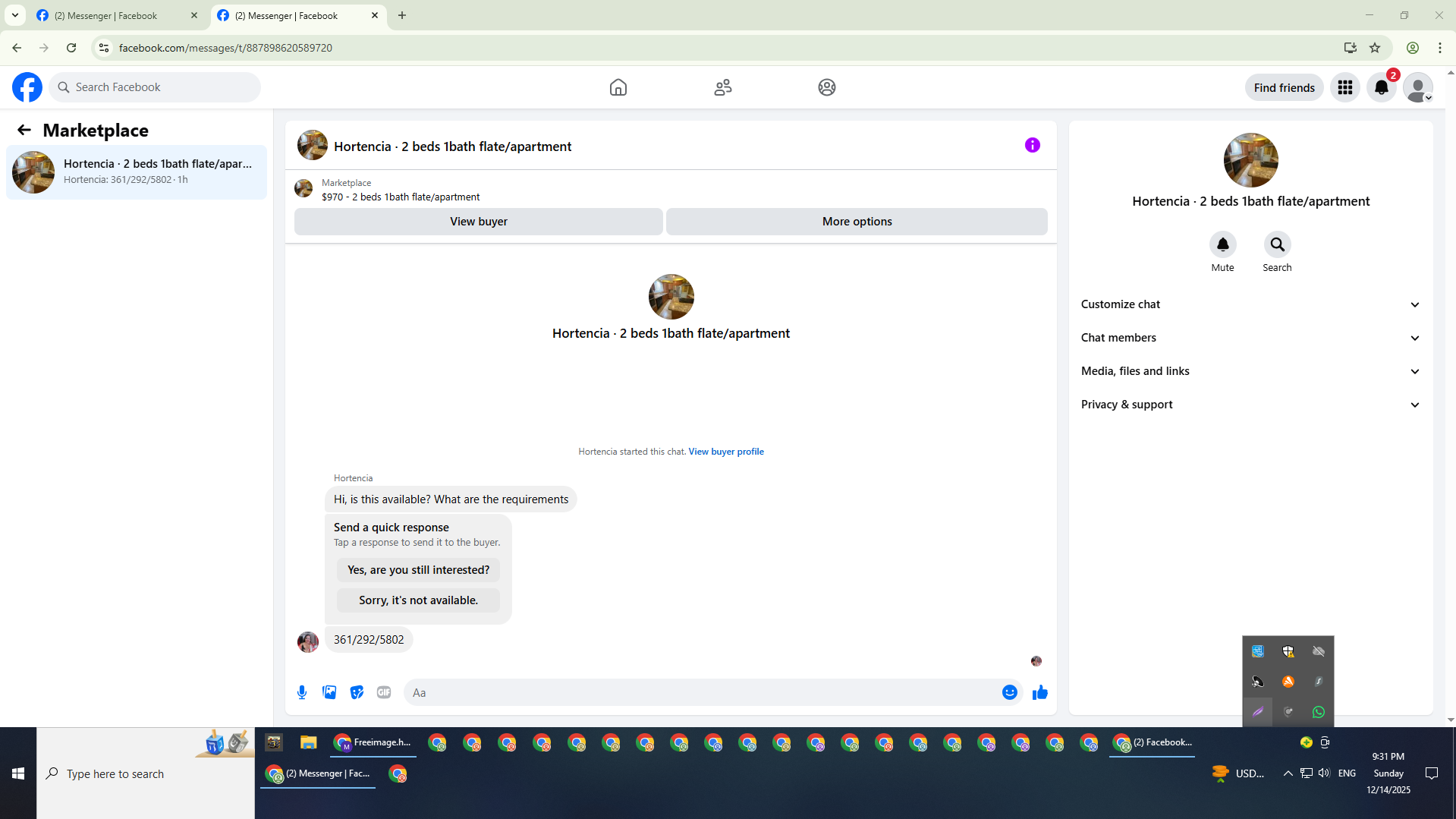The height and width of the screenshot is (819, 1456).
Task: Toggle system tray hidden icons chevron
Action: (1288, 773)
